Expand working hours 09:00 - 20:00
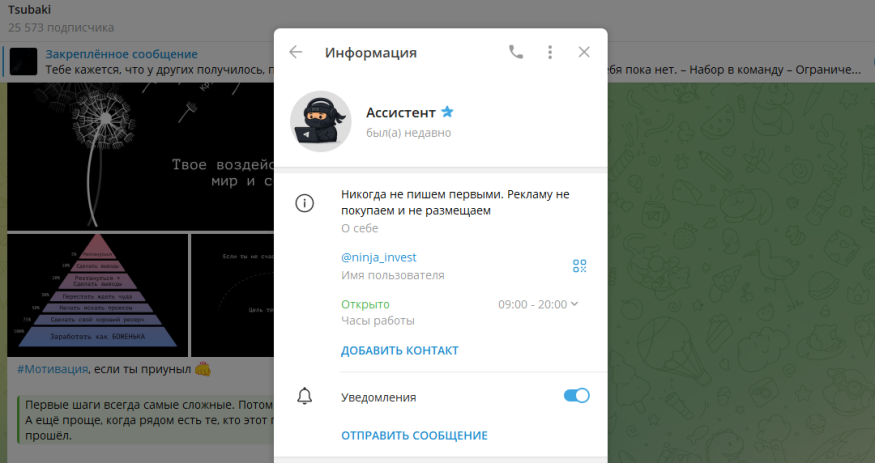 [539, 304]
